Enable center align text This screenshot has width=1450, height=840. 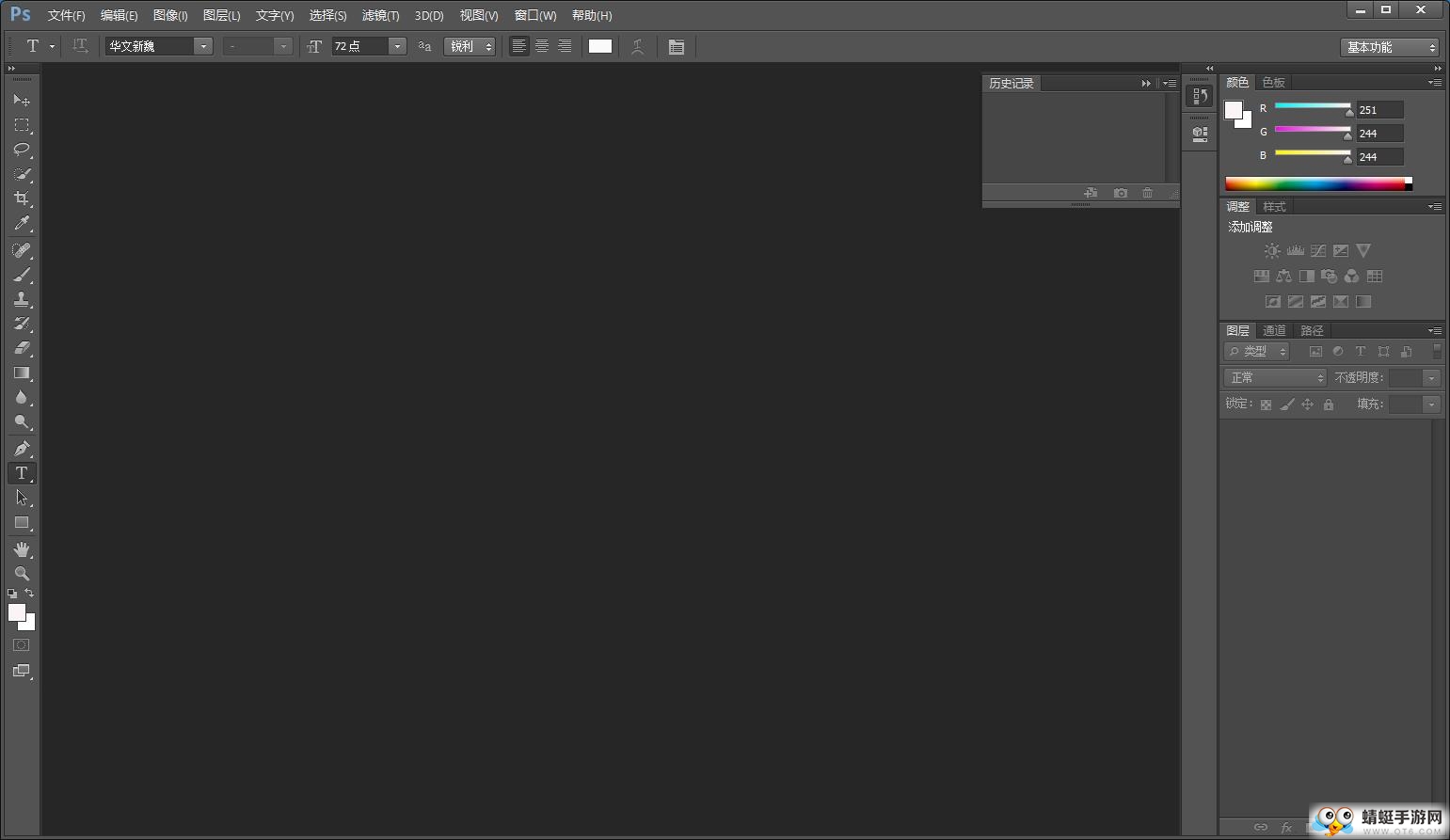tap(542, 46)
